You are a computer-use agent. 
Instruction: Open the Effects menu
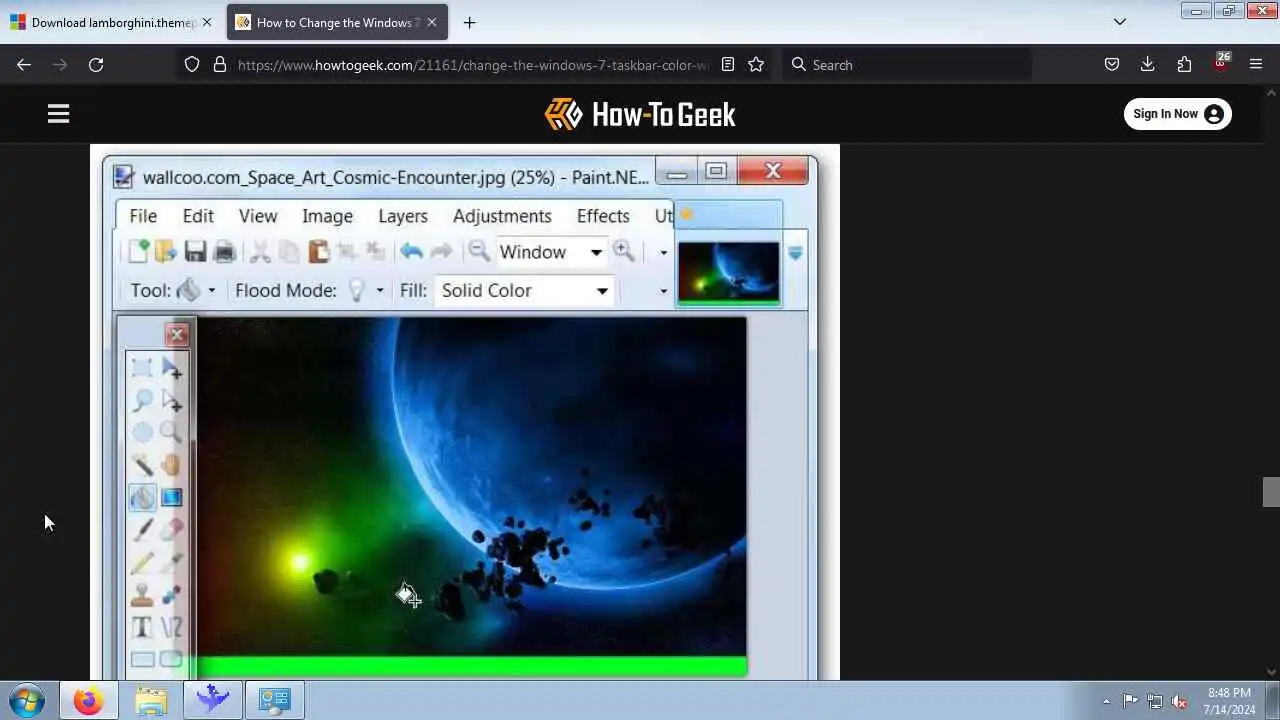603,216
